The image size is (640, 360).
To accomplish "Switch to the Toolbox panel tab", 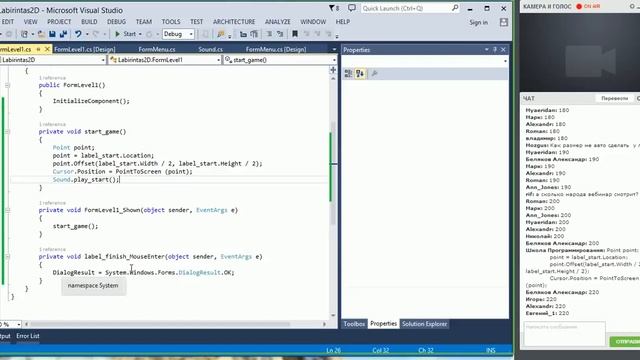I will [354, 324].
